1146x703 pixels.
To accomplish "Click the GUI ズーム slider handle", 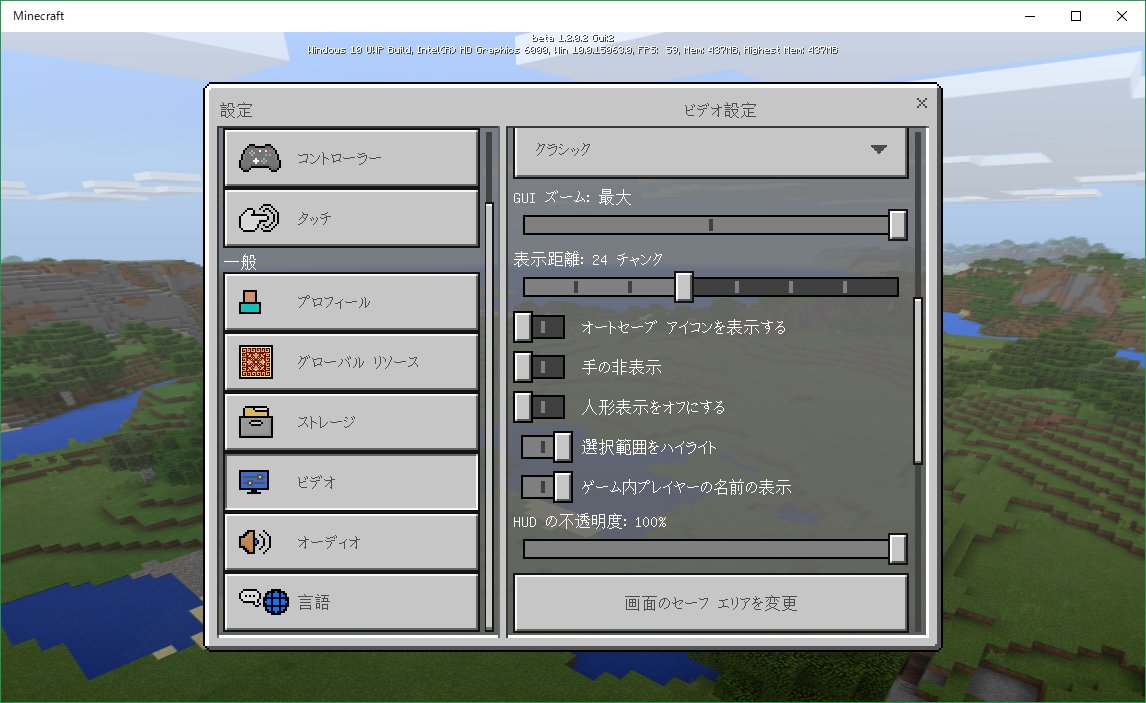I will pos(898,224).
